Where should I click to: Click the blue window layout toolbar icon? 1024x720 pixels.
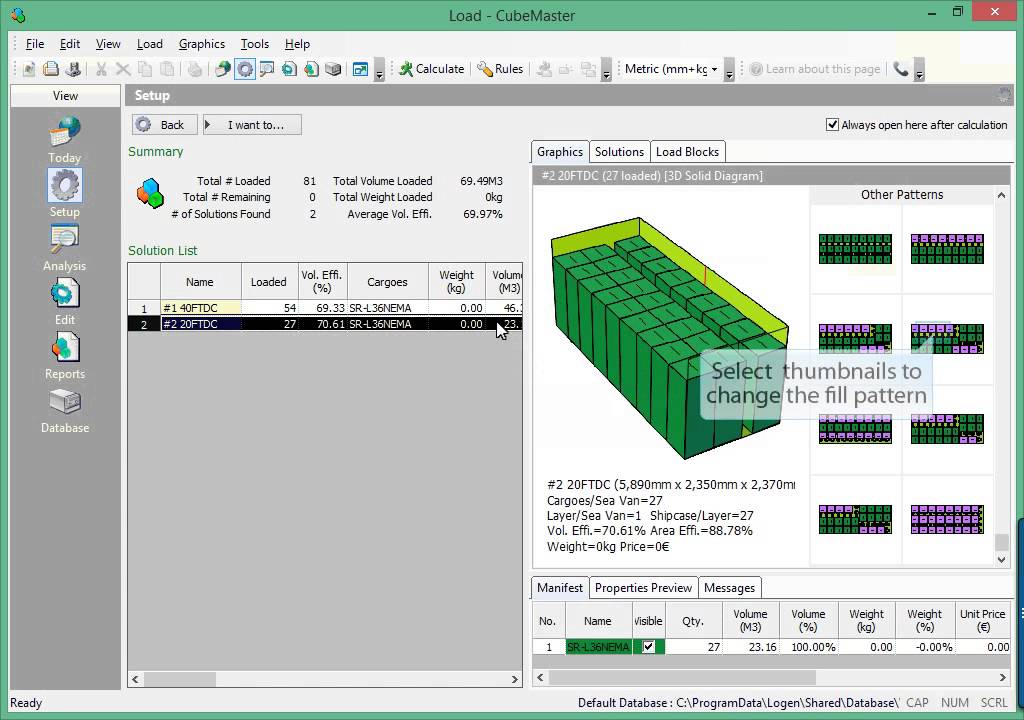point(360,69)
